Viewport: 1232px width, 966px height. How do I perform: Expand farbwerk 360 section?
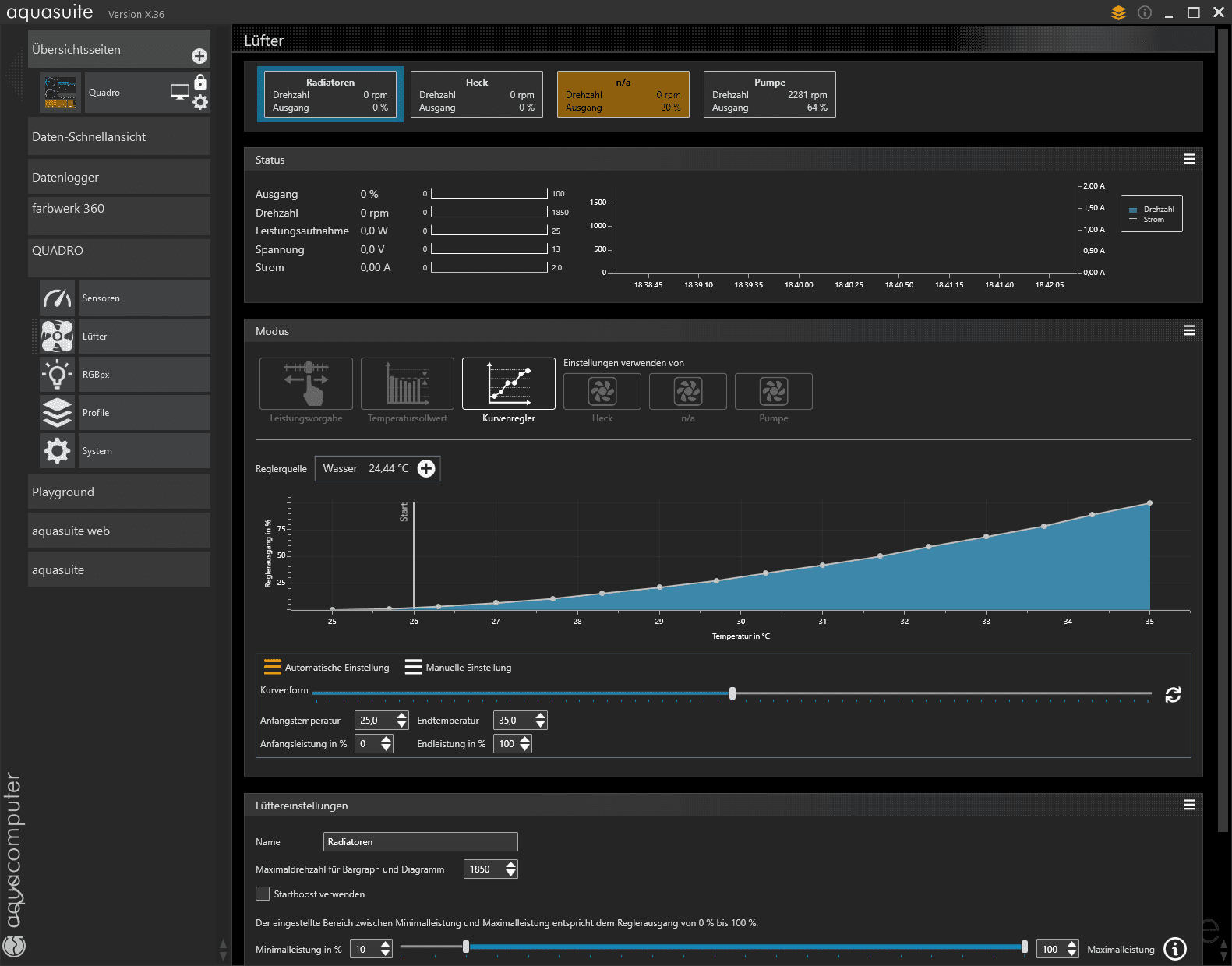119,216
